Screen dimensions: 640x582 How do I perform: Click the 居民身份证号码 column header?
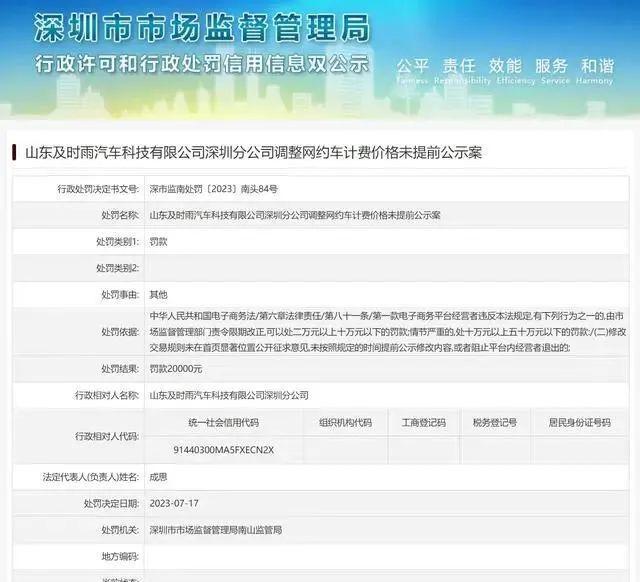[579, 422]
